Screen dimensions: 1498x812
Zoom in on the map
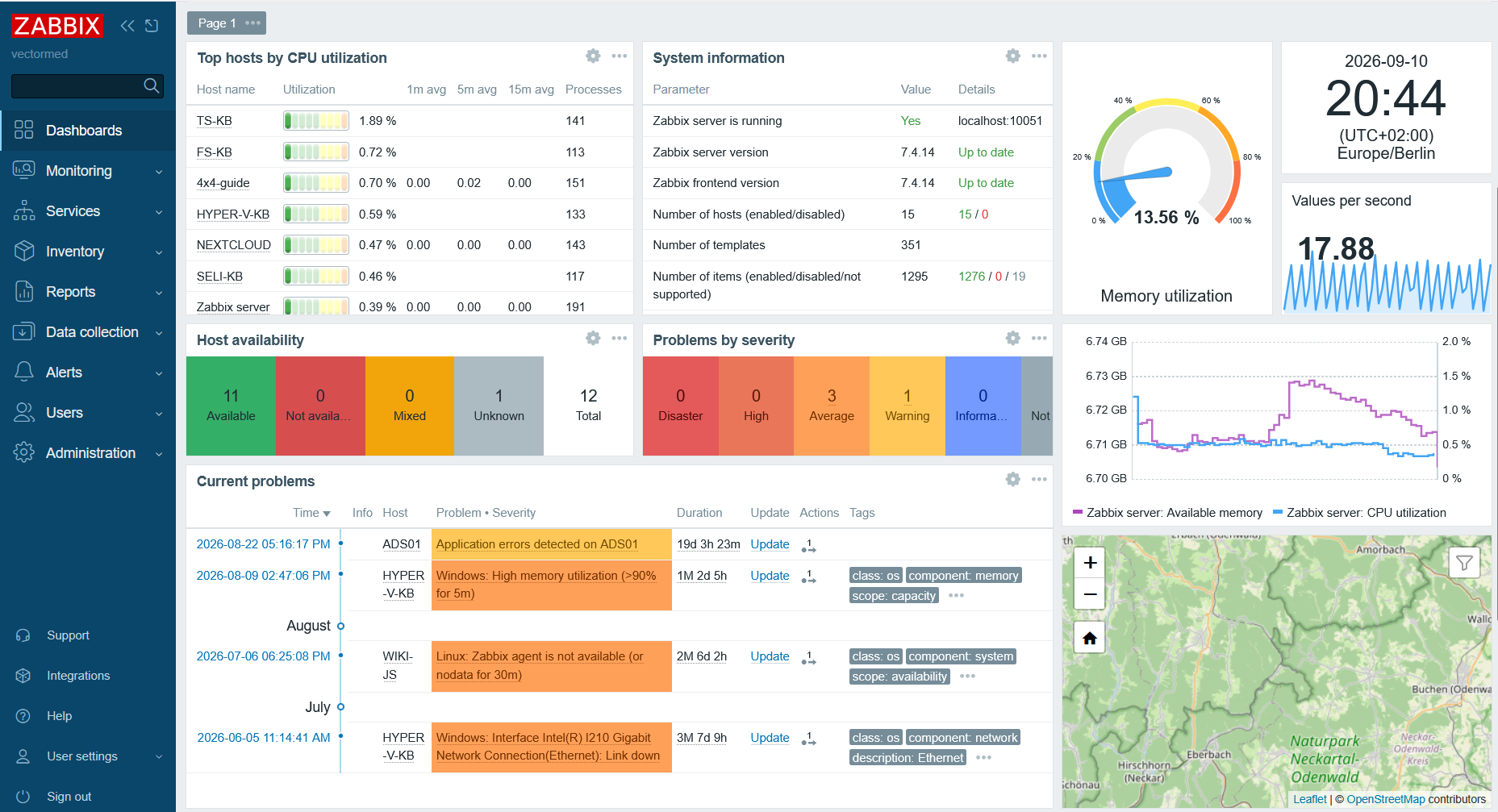pyautogui.click(x=1091, y=563)
